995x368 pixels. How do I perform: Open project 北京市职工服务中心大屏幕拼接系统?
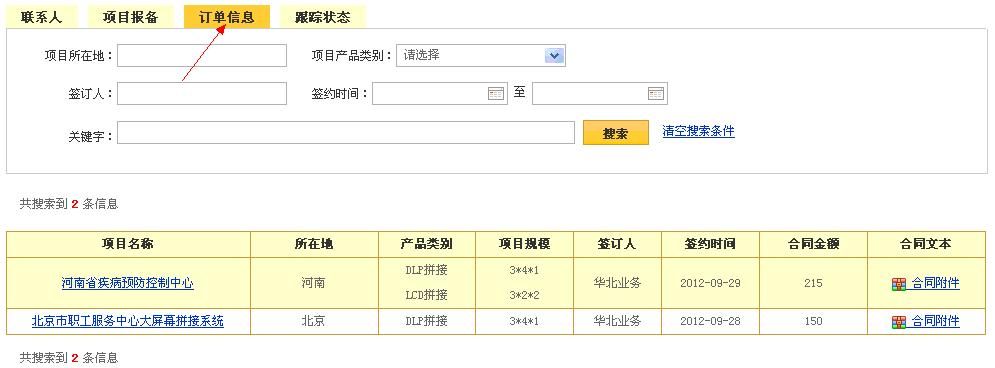(x=128, y=321)
